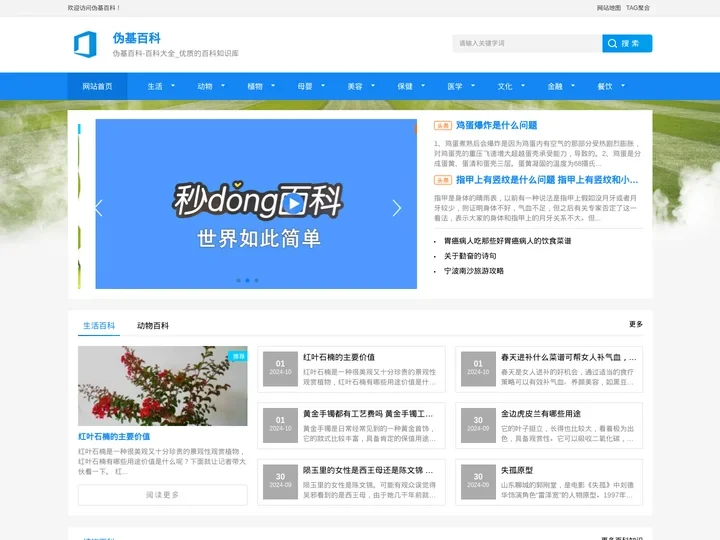Open 宁波南沙旅游攻略 list link
The height and width of the screenshot is (540, 720).
coord(474,271)
